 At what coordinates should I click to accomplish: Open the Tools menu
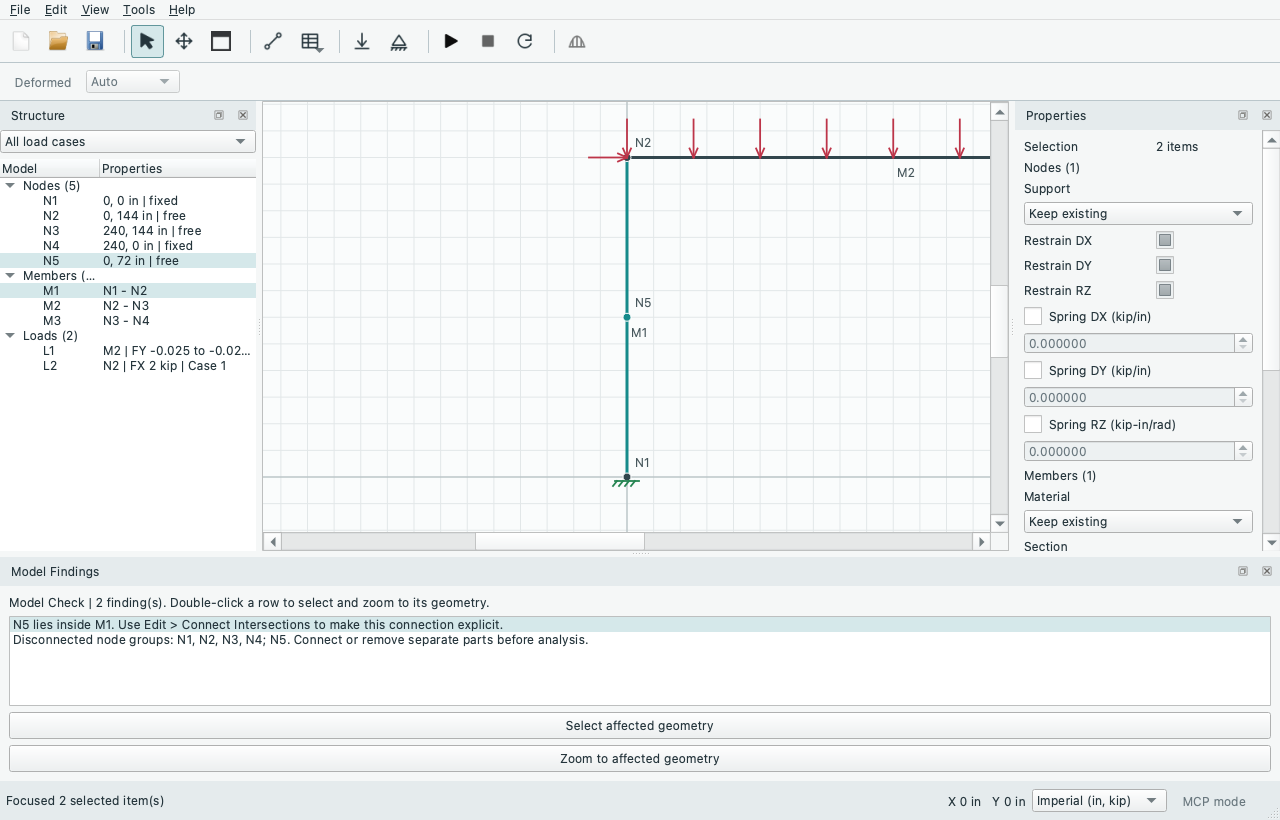click(139, 10)
